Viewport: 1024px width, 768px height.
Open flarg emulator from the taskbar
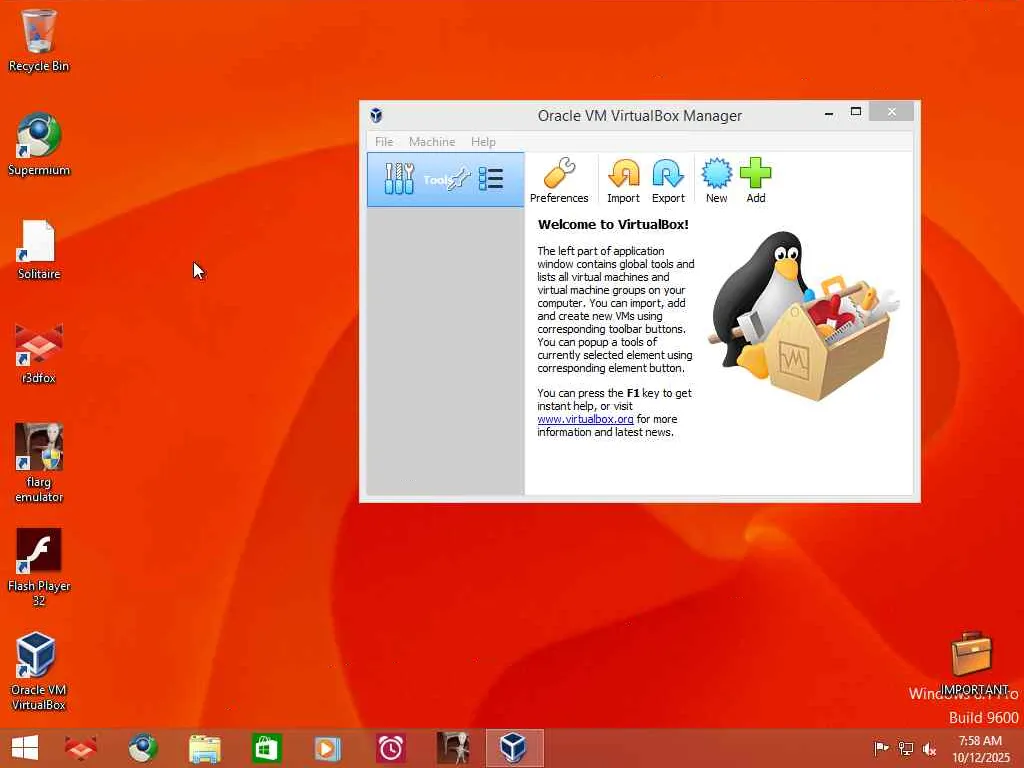[x=453, y=748]
